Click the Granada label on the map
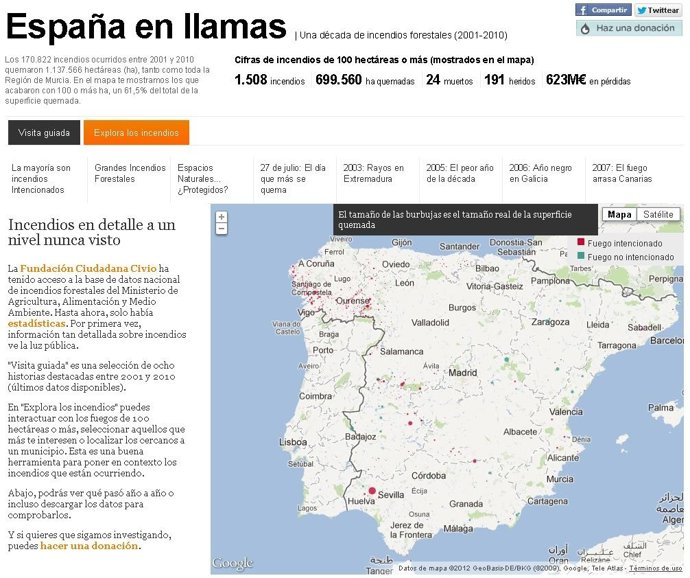 coord(466,504)
